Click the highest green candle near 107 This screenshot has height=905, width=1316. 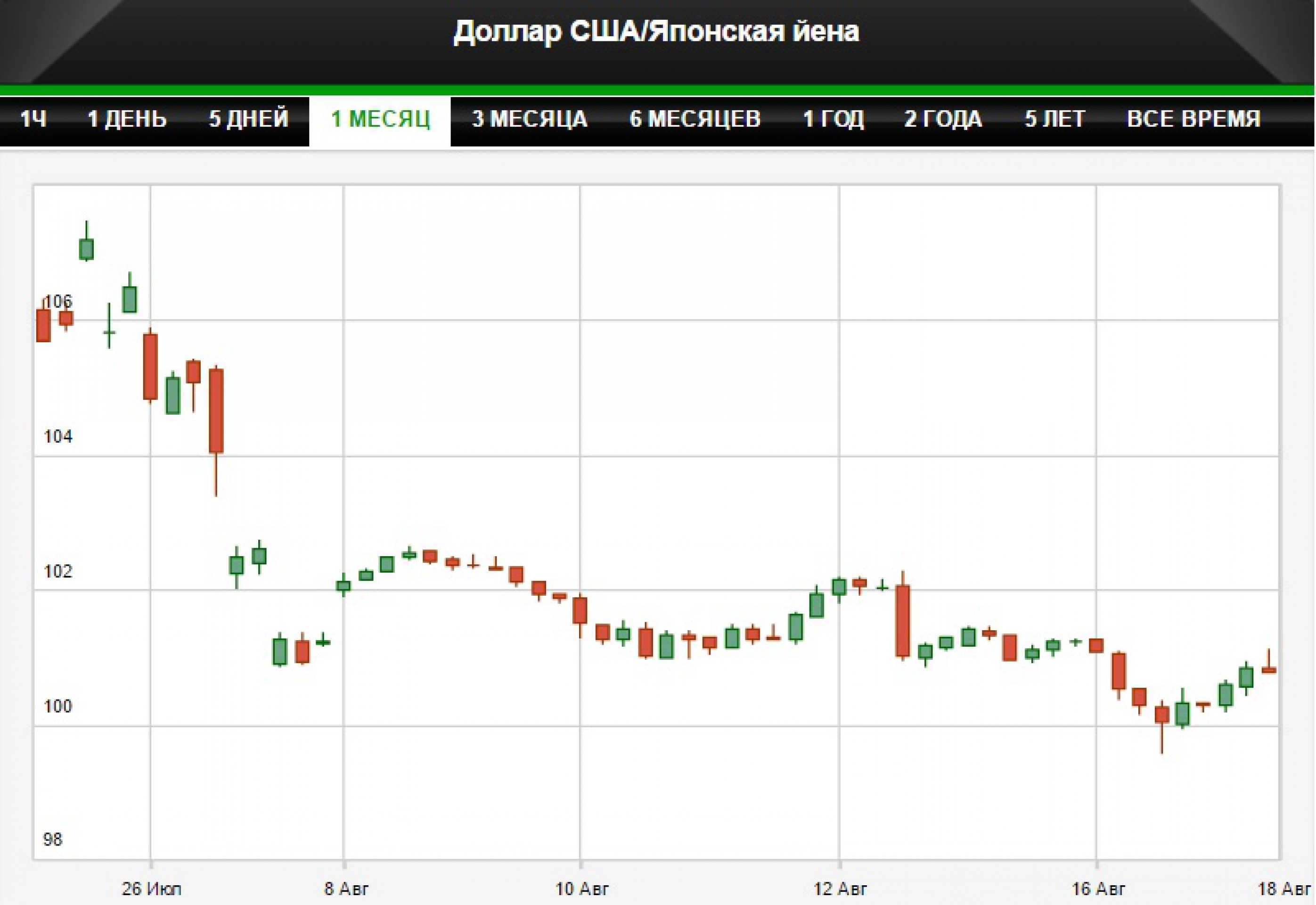86,249
